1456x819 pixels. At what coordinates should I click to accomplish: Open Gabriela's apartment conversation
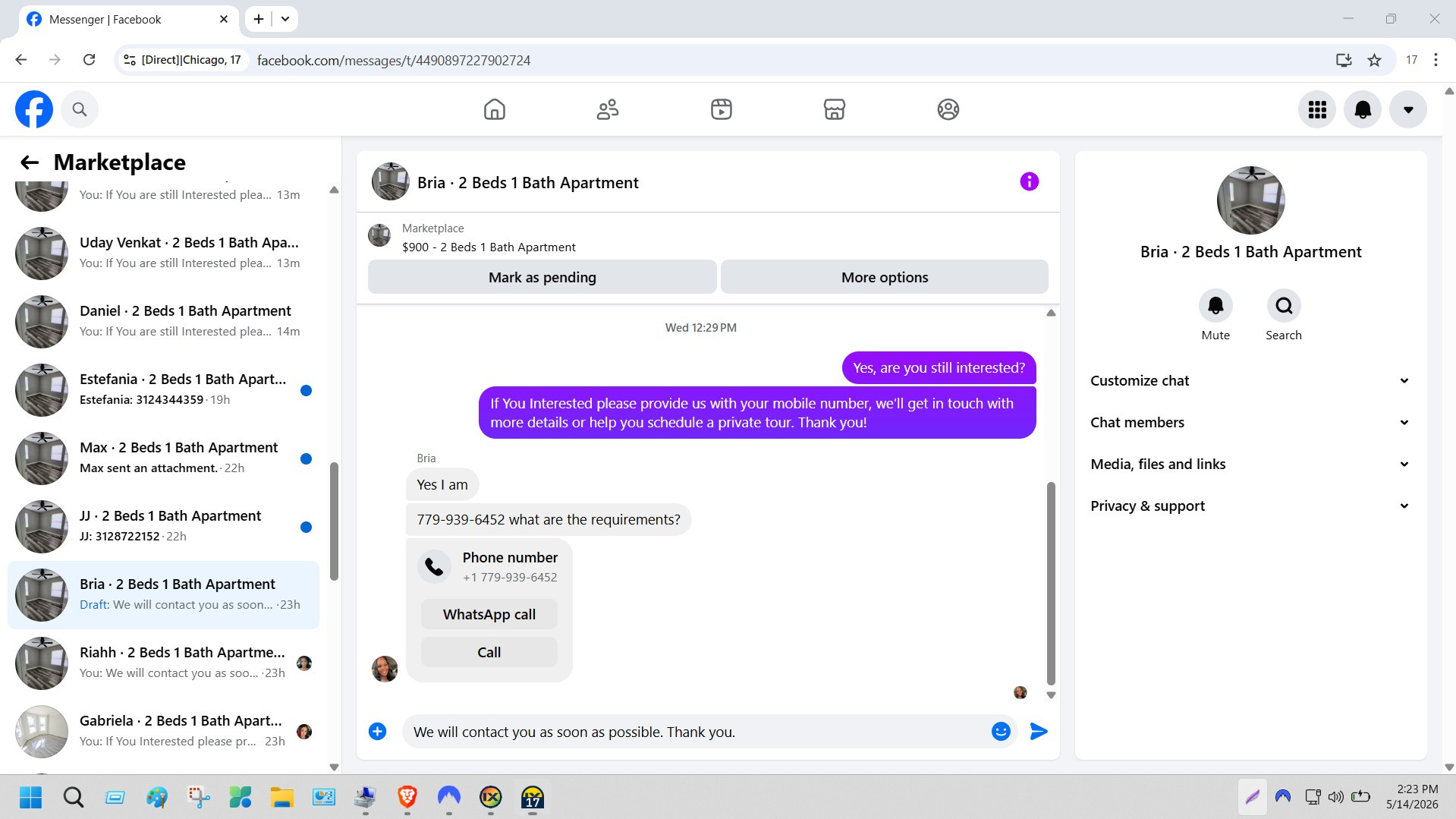[x=163, y=731]
